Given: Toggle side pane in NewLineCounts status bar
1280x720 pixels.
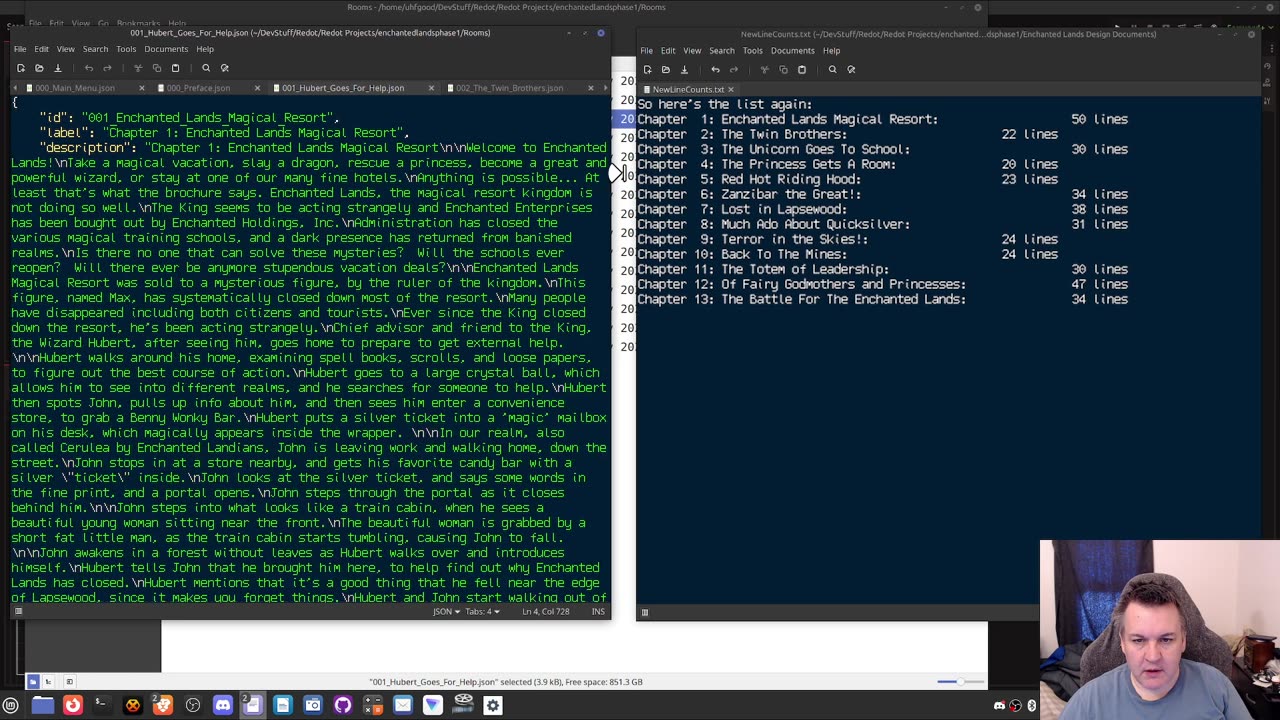Looking at the screenshot, I should [645, 612].
